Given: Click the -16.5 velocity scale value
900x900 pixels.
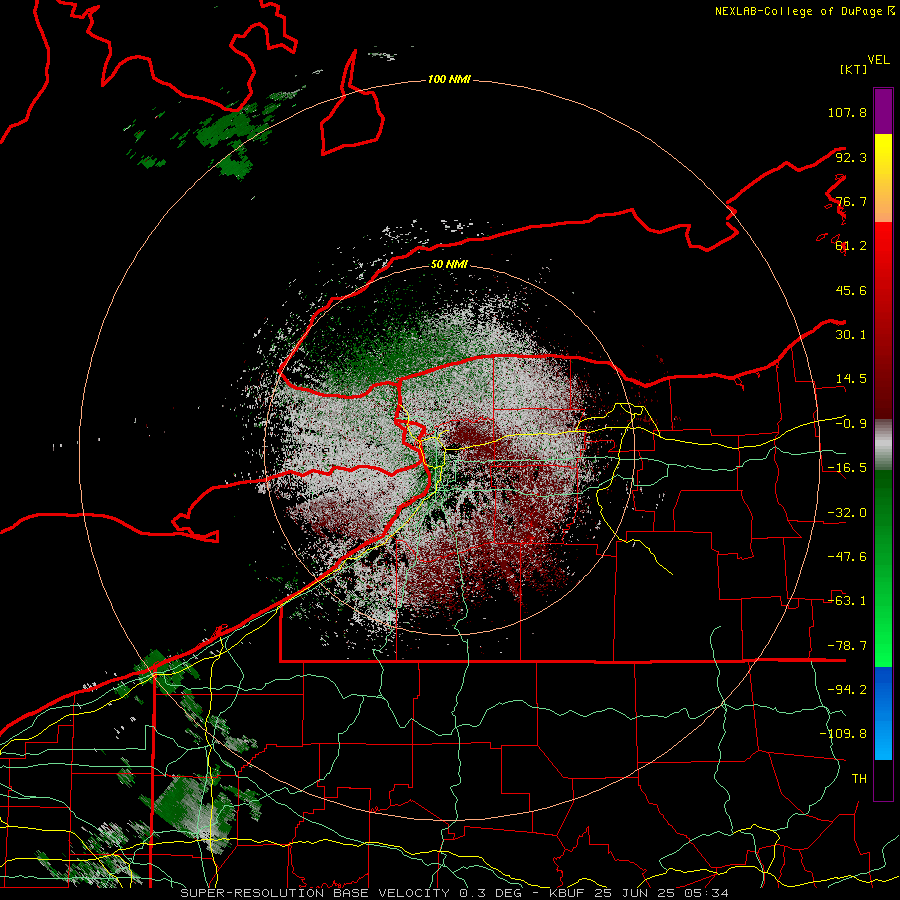Looking at the screenshot, I should pos(847,468).
